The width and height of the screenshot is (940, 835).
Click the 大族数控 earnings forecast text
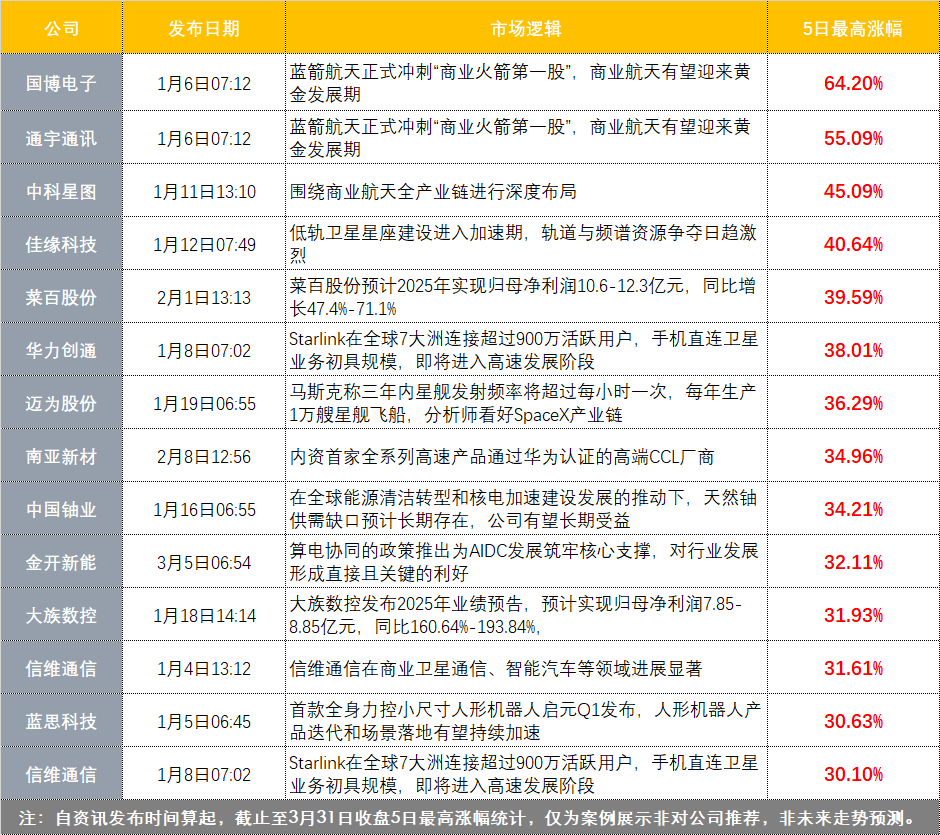[515, 615]
